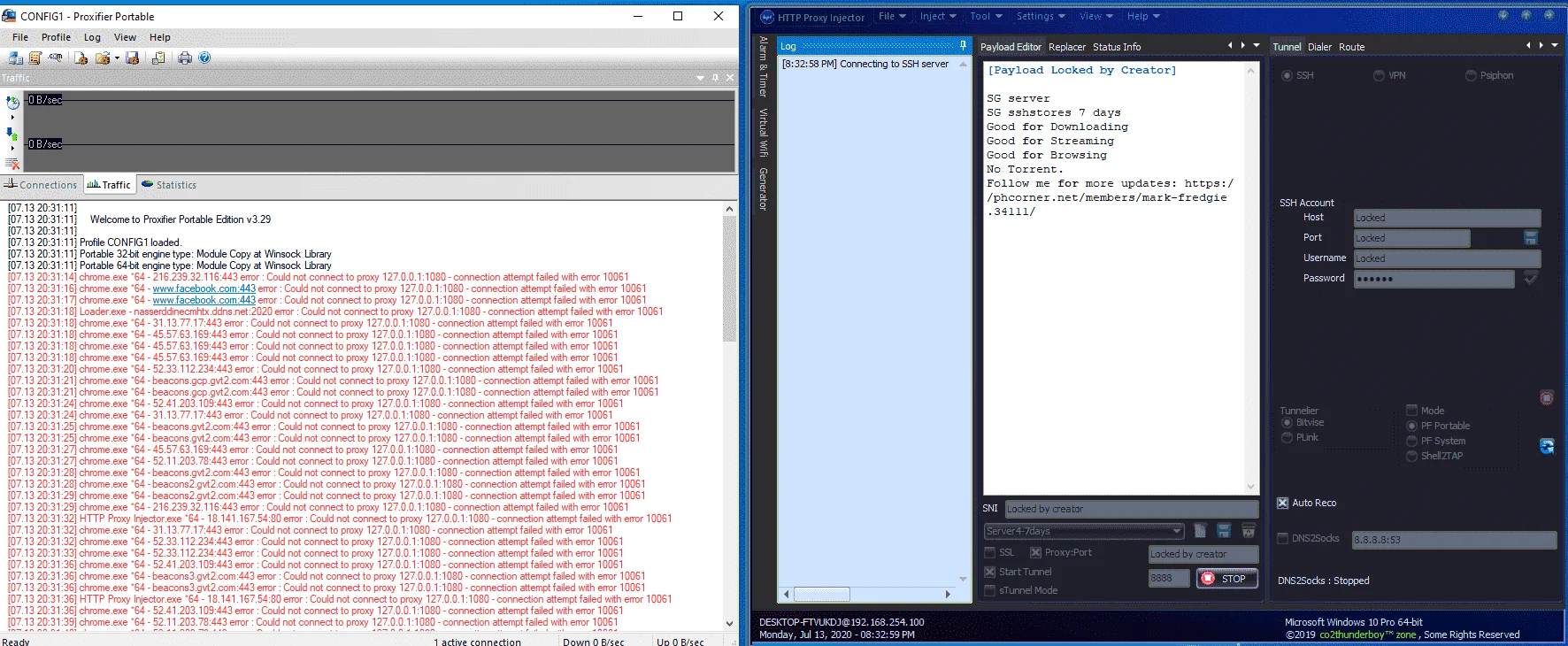1568x646 pixels.
Task: Open the Server4-7days server dropdown
Action: click(x=1084, y=531)
